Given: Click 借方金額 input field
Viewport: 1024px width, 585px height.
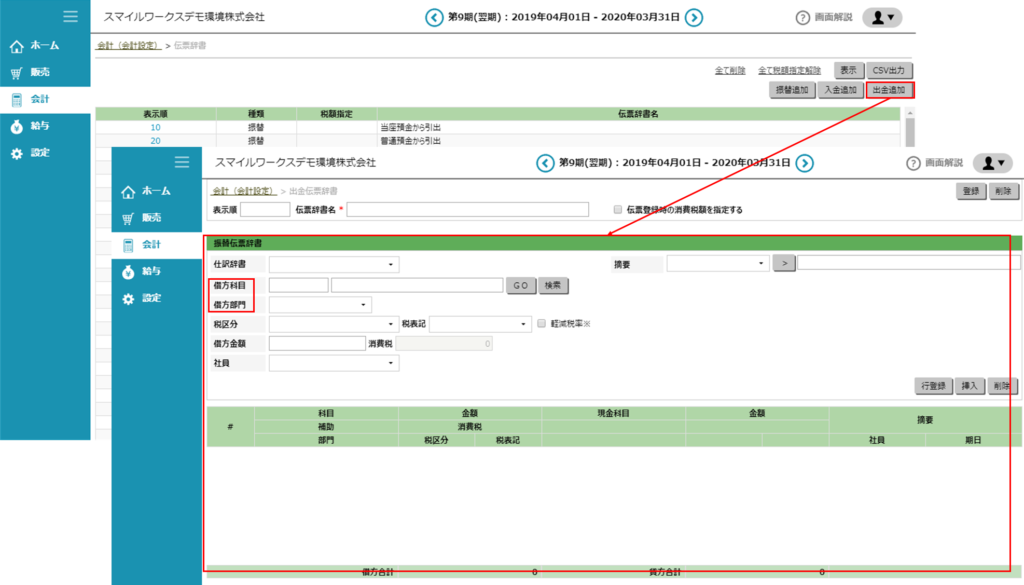Looking at the screenshot, I should point(317,343).
